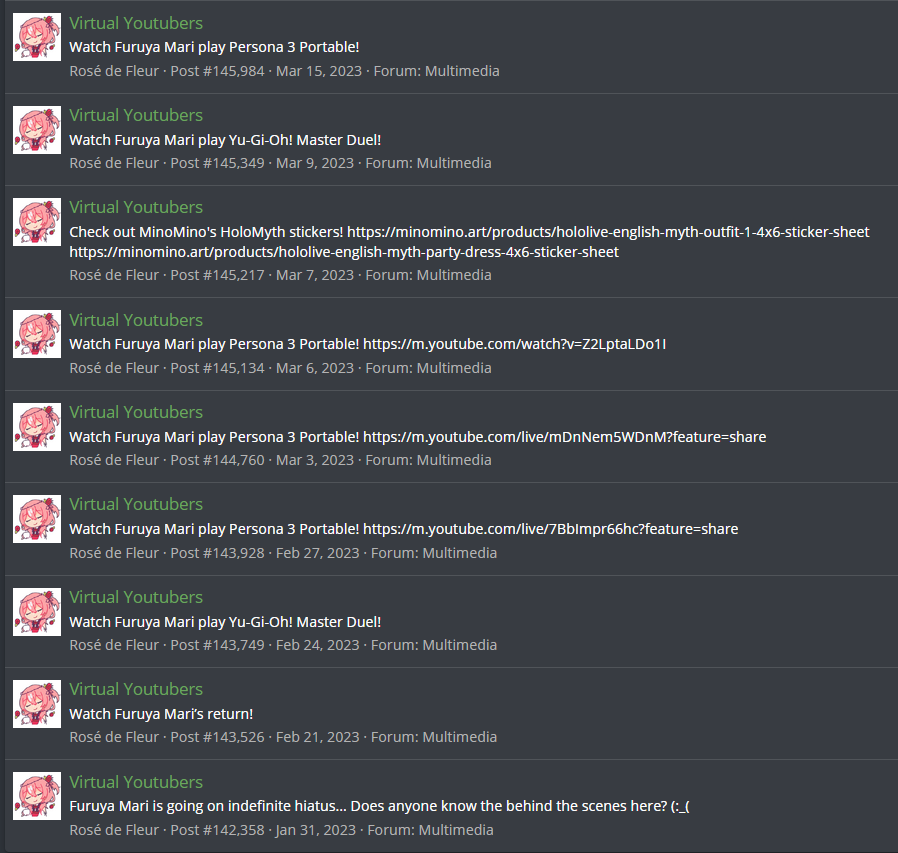Open the 'Watch Furuya Mari's return!' post
898x853 pixels.
coord(161,714)
